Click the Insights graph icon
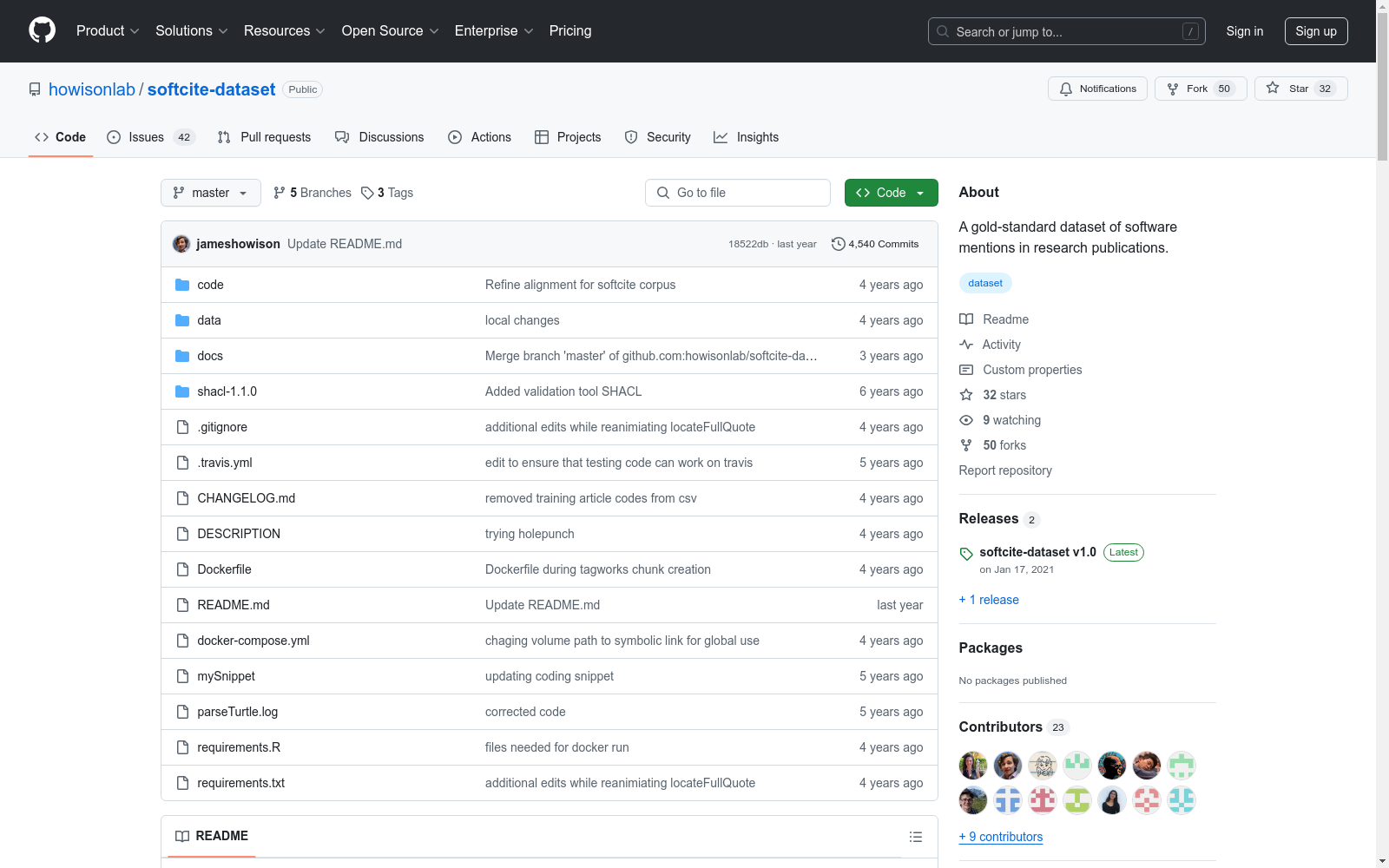The height and width of the screenshot is (868, 1389). point(721,137)
